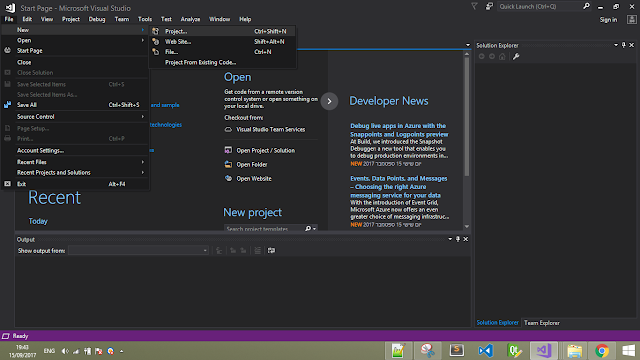This screenshot has height=360, width=640.
Task: Click the Visual Studio Team Services cloud icon
Action: click(228, 129)
